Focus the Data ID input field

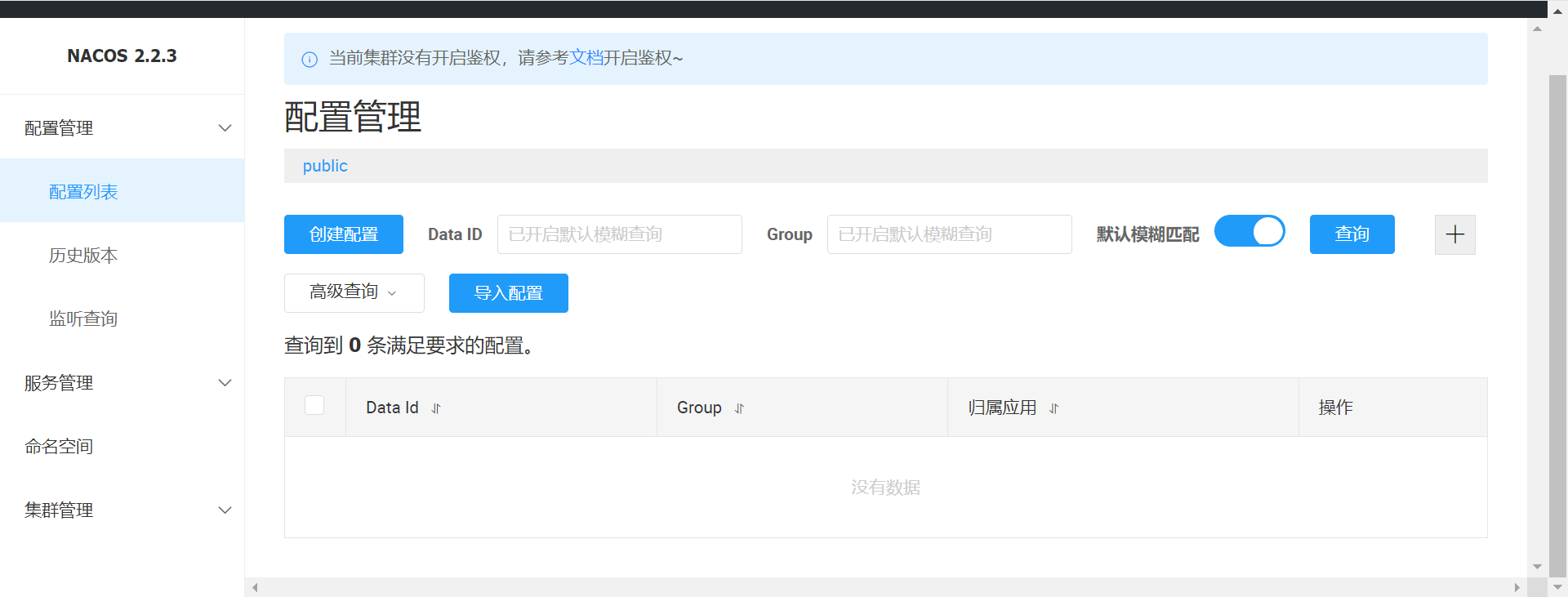[619, 234]
